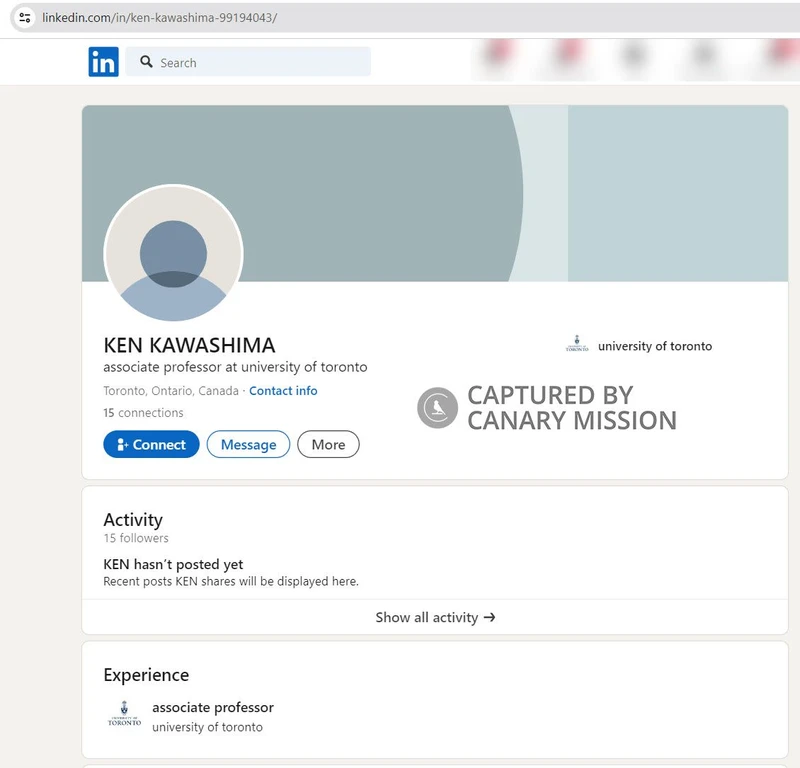
Task: Open the More actions button
Action: pyautogui.click(x=329, y=444)
